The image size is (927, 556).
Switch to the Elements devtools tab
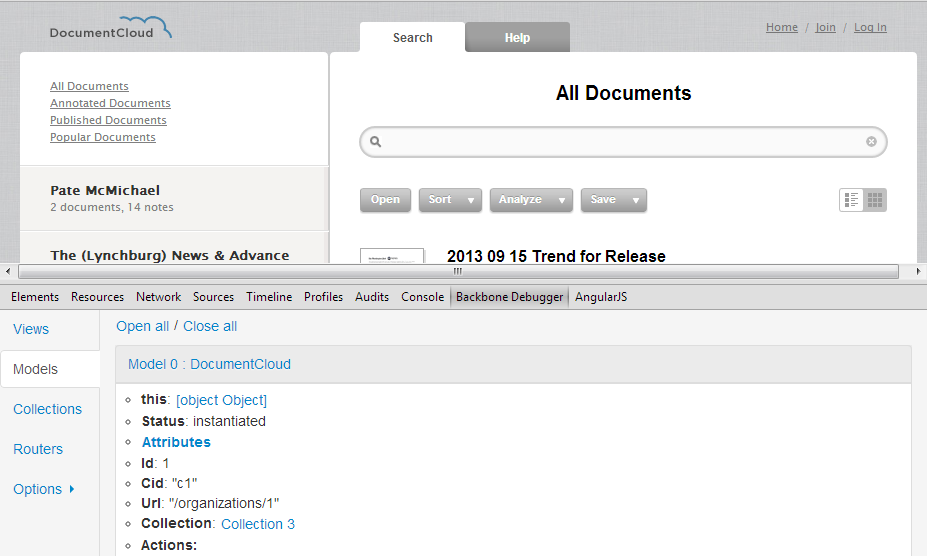(x=35, y=297)
